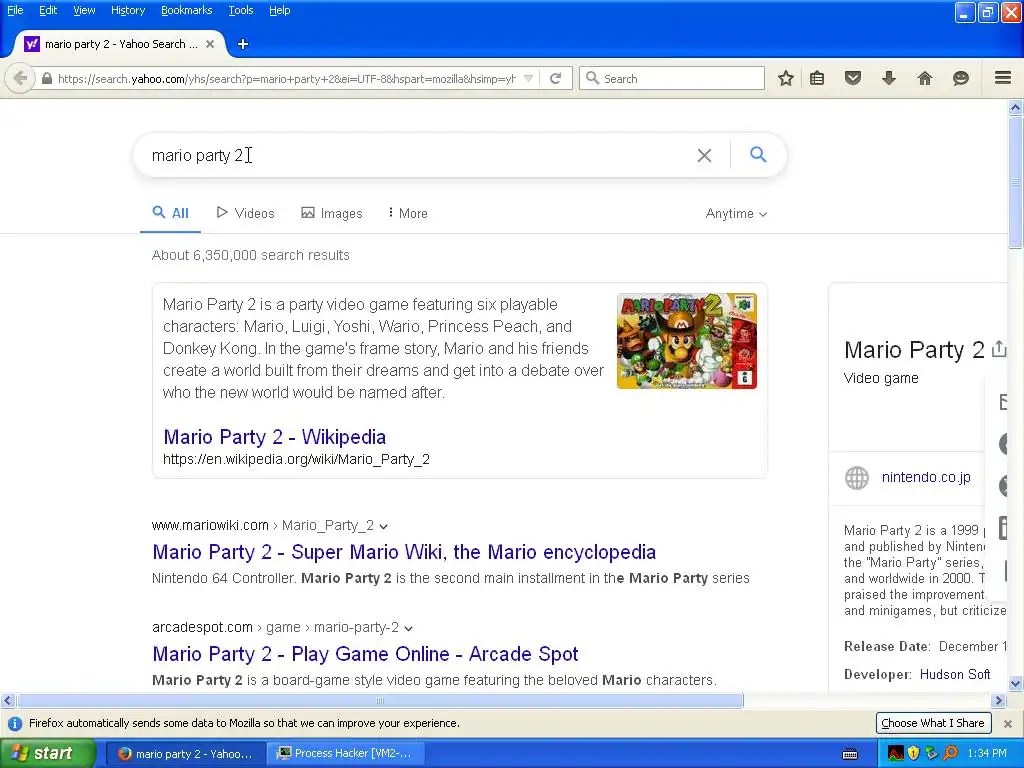Open the Bookmarks menu
1024x768 pixels.
click(186, 10)
